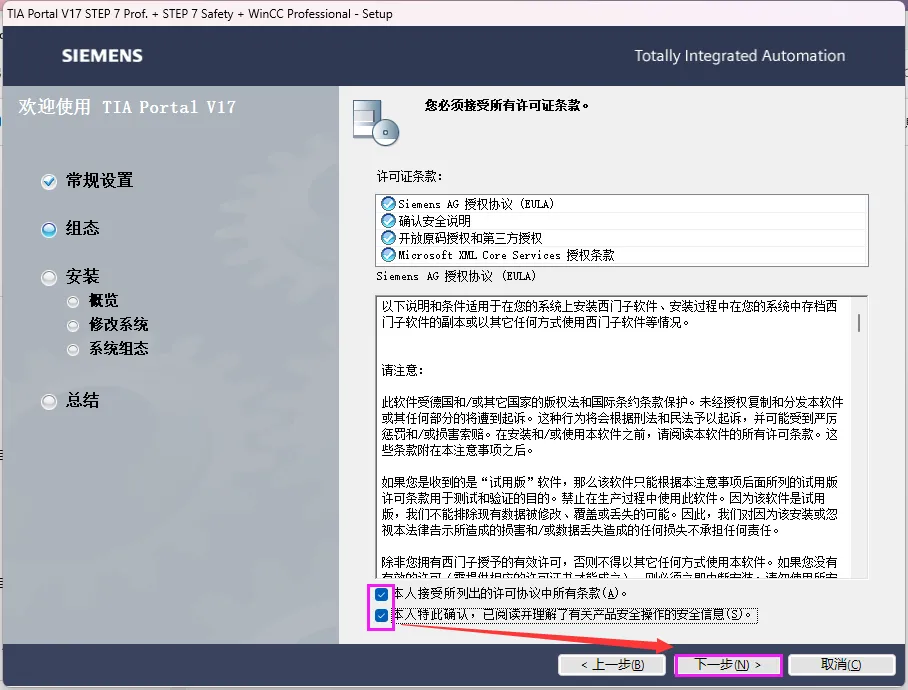Click the small step icon beside 概览
The image size is (908, 690).
pyautogui.click(x=73, y=301)
